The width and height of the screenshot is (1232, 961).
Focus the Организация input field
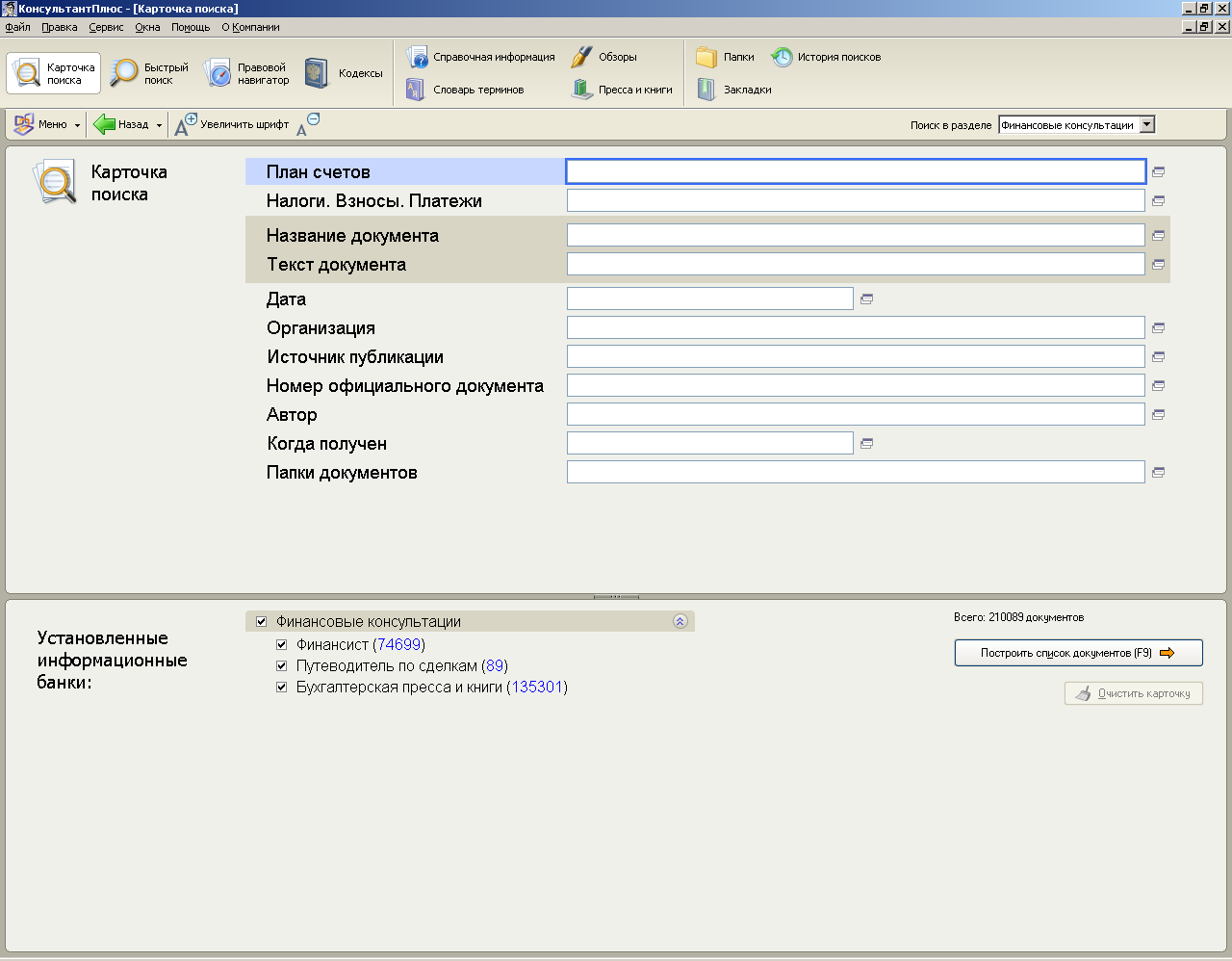click(856, 327)
